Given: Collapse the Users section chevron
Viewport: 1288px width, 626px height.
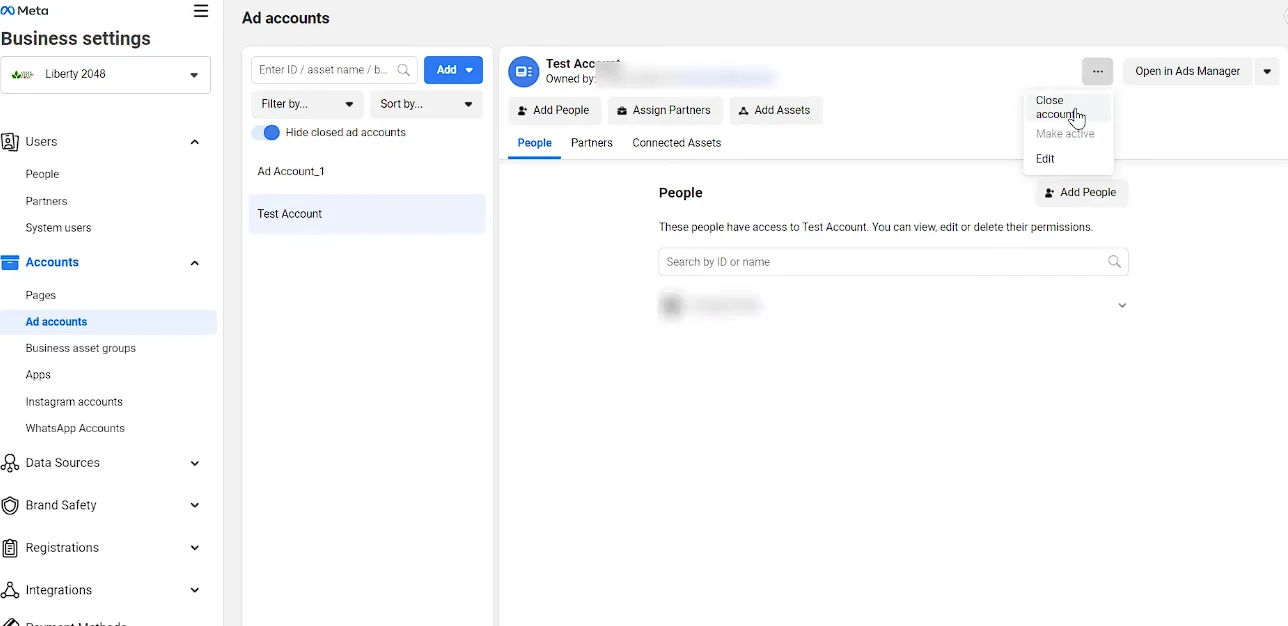Looking at the screenshot, I should (x=195, y=142).
